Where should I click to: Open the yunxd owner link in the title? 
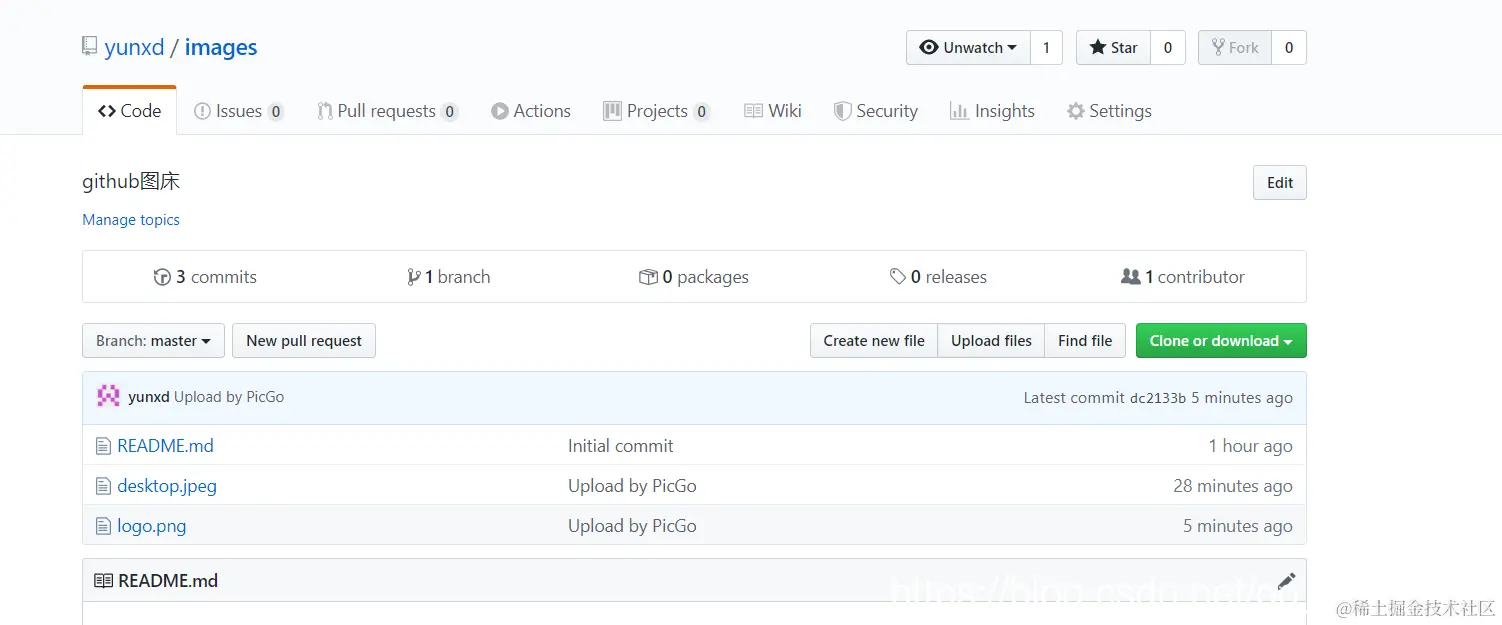134,47
